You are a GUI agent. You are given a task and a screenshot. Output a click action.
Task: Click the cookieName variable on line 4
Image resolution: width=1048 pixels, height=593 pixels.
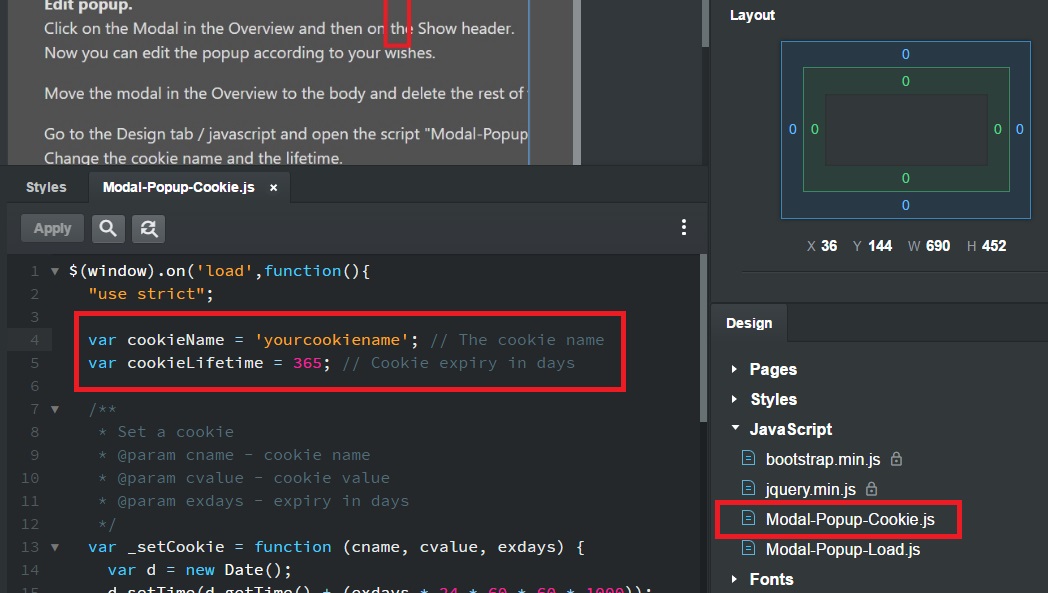(x=176, y=340)
